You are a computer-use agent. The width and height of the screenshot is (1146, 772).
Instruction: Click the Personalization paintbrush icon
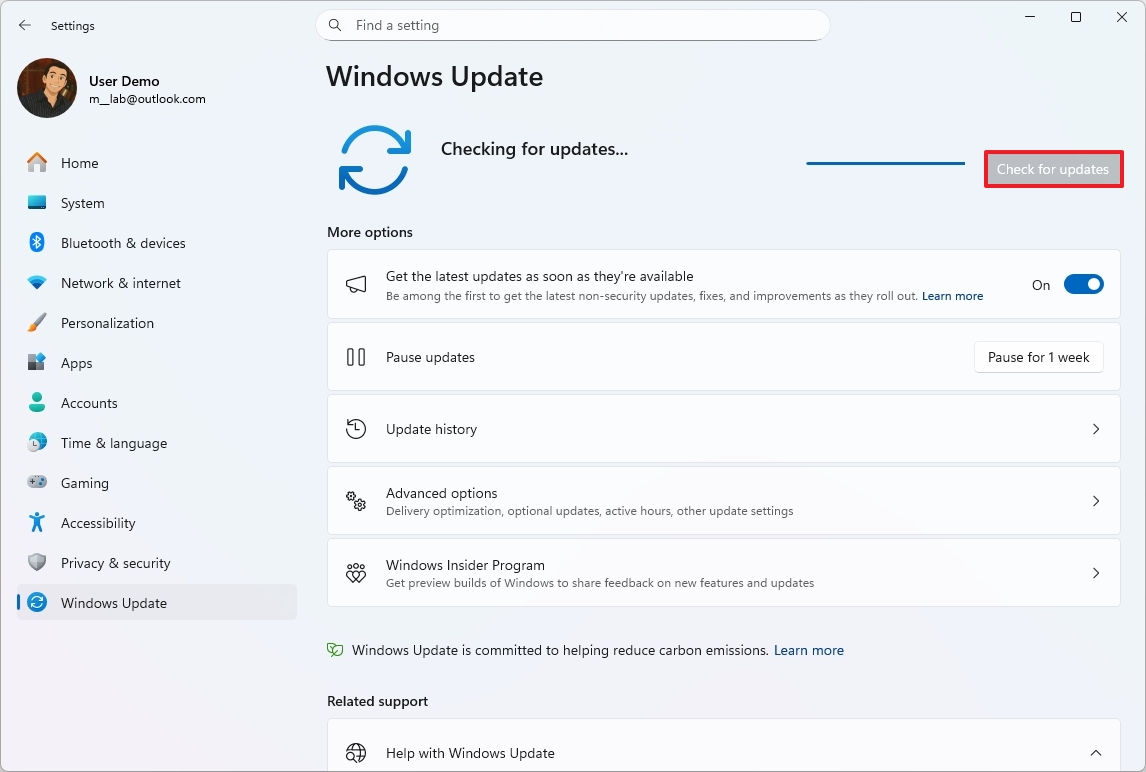(x=37, y=323)
